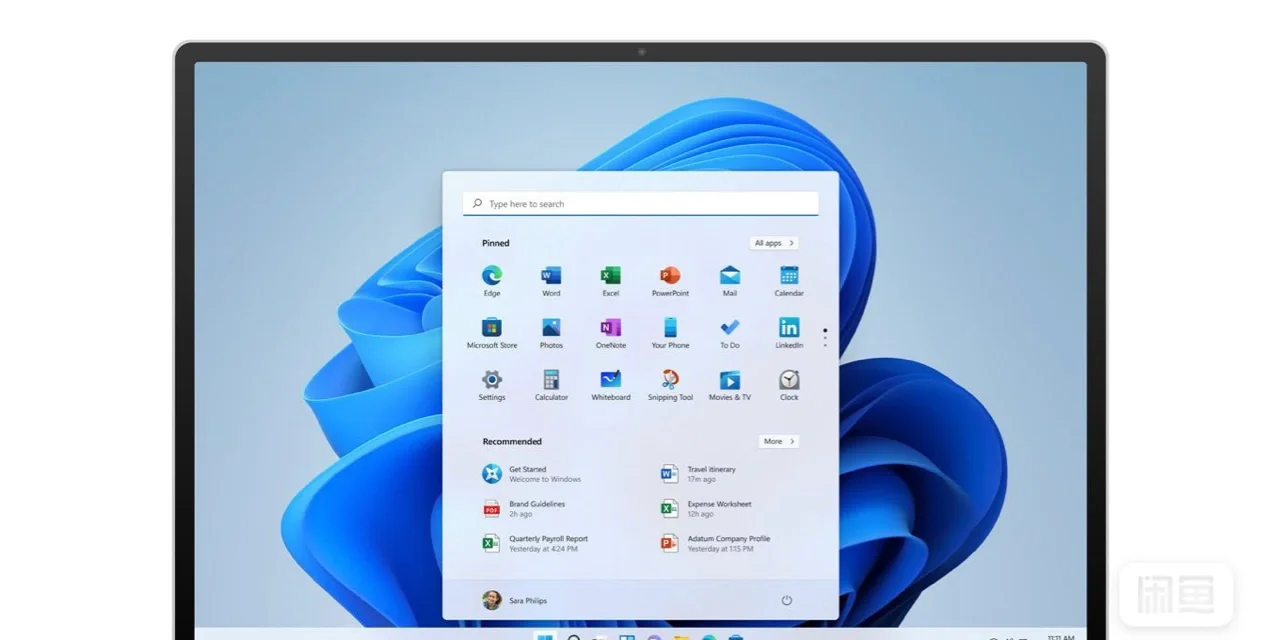Start the Snipping Tool app

click(669, 381)
